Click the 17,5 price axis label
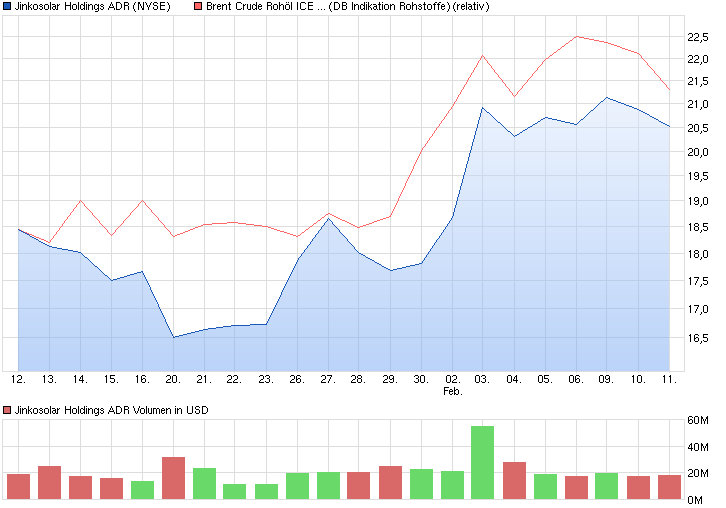This screenshot has width=726, height=508. [698, 282]
